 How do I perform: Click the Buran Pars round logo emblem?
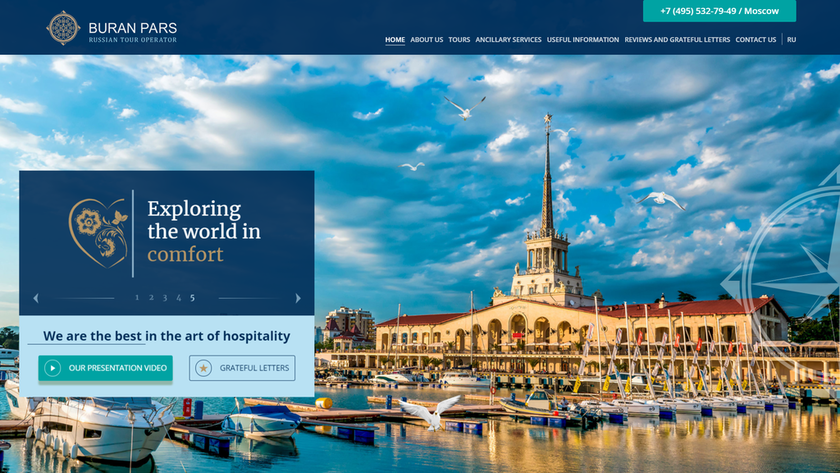coord(63,28)
